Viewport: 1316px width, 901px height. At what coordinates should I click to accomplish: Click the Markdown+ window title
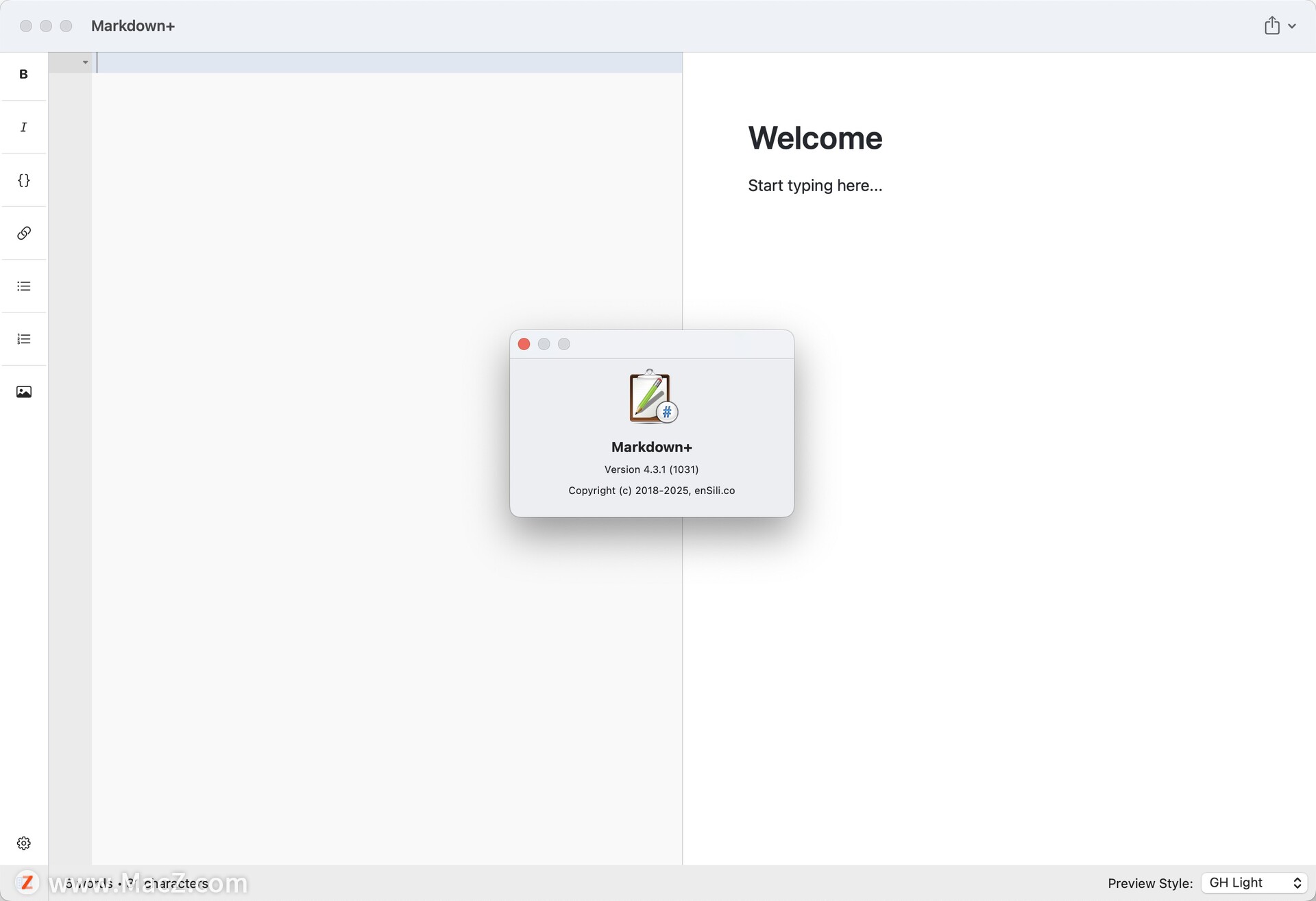pyautogui.click(x=133, y=26)
